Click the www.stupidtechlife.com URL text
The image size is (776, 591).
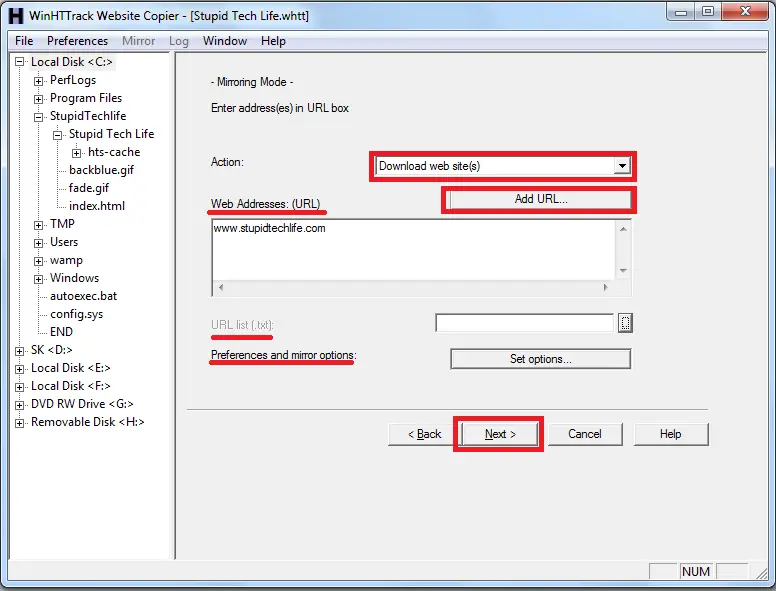pyautogui.click(x=270, y=229)
